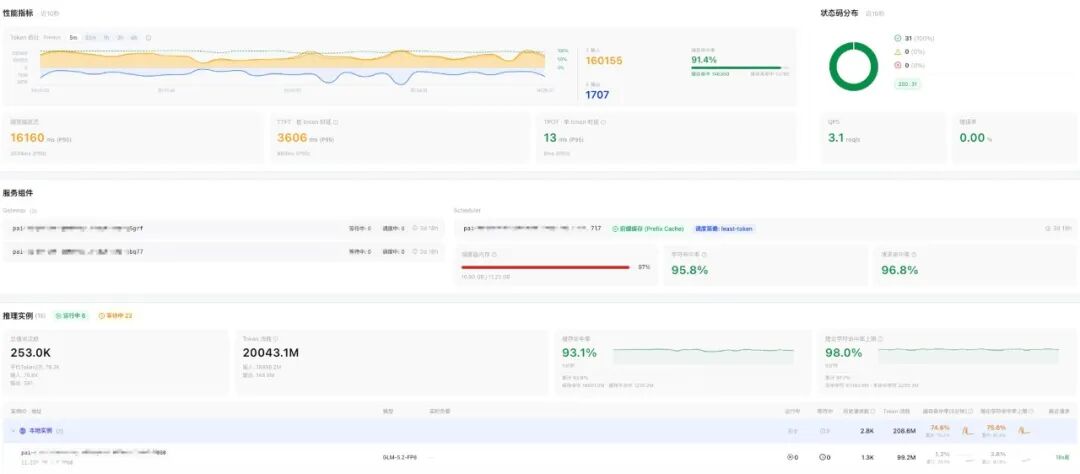This screenshot has width=1080, height=474.
Task: Click the clock icon on the bq77 row
Action: click(415, 252)
